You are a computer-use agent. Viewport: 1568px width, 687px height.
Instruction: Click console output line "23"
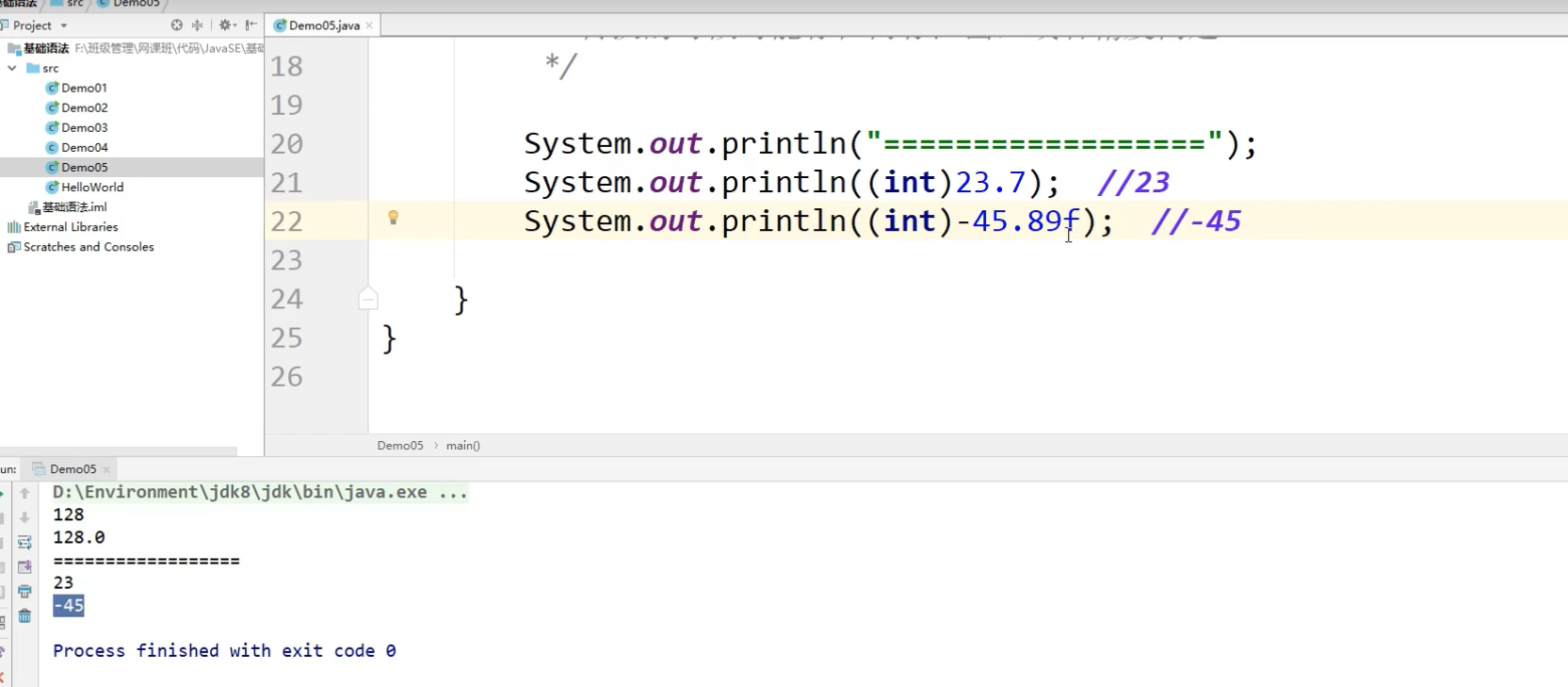63,582
